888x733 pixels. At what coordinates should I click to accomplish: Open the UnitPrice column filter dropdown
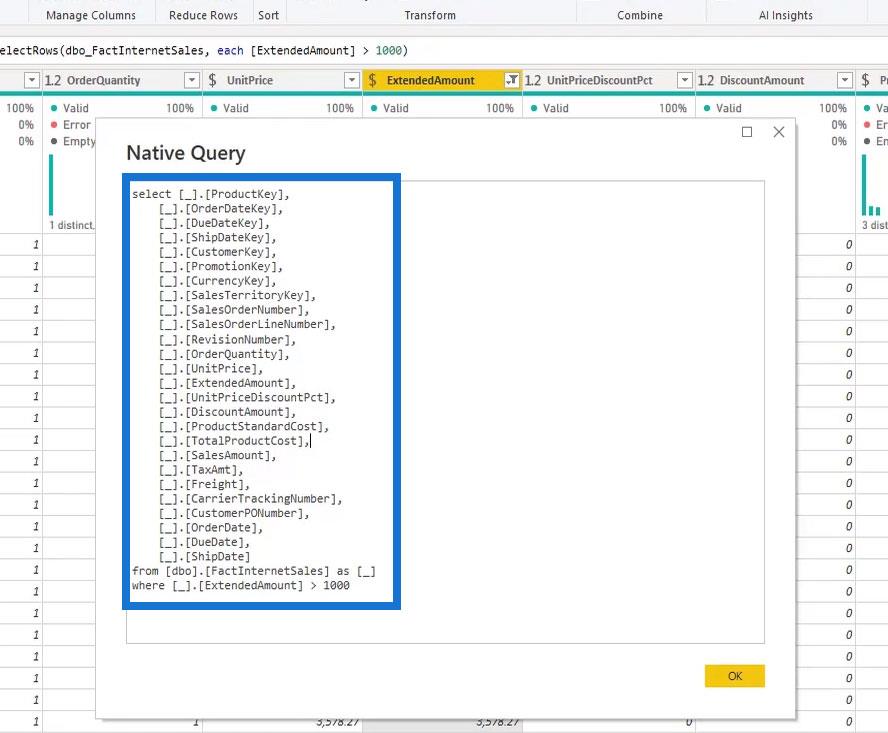(x=352, y=80)
